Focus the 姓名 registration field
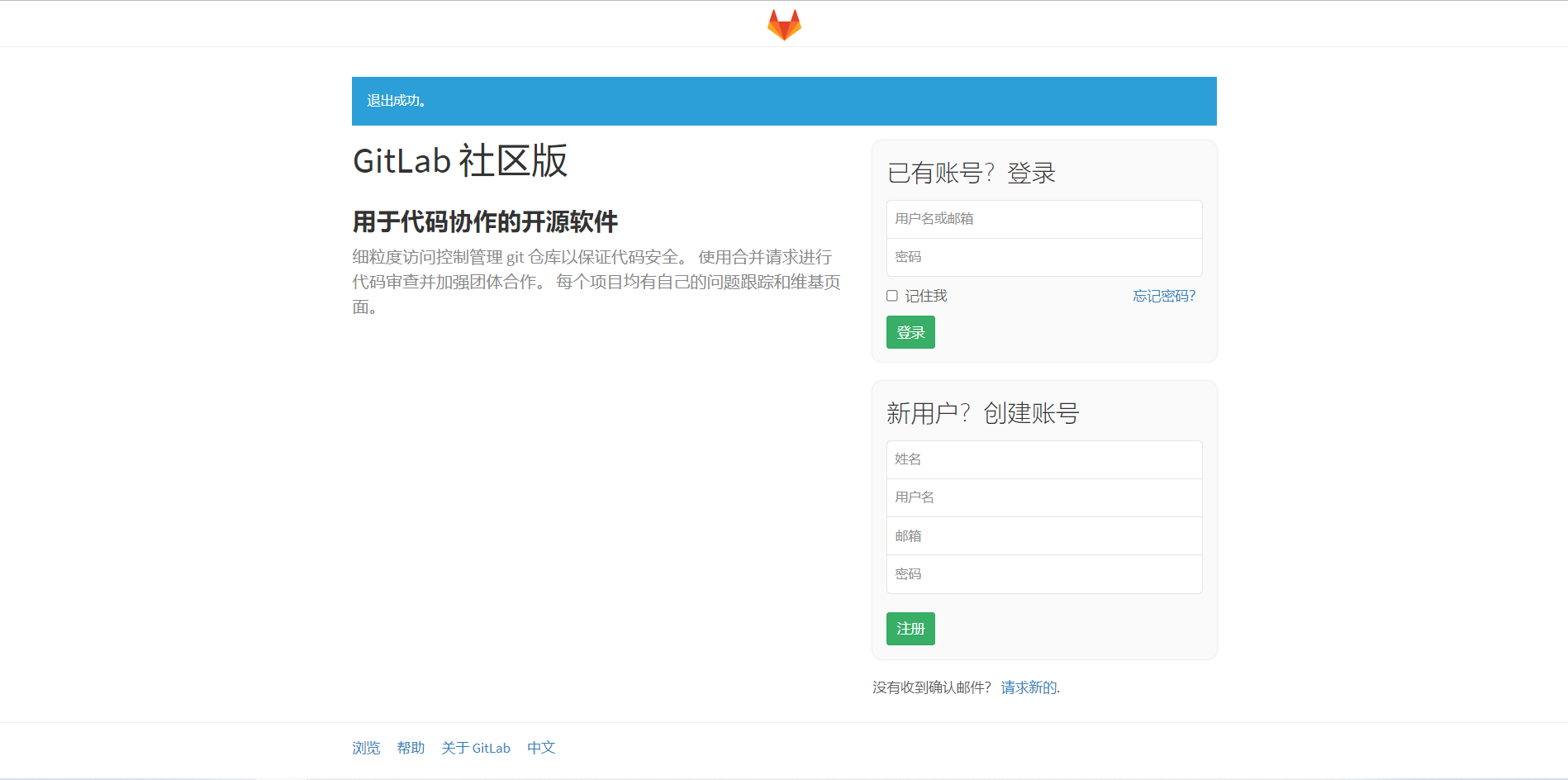The height and width of the screenshot is (780, 1568). pos(1044,459)
